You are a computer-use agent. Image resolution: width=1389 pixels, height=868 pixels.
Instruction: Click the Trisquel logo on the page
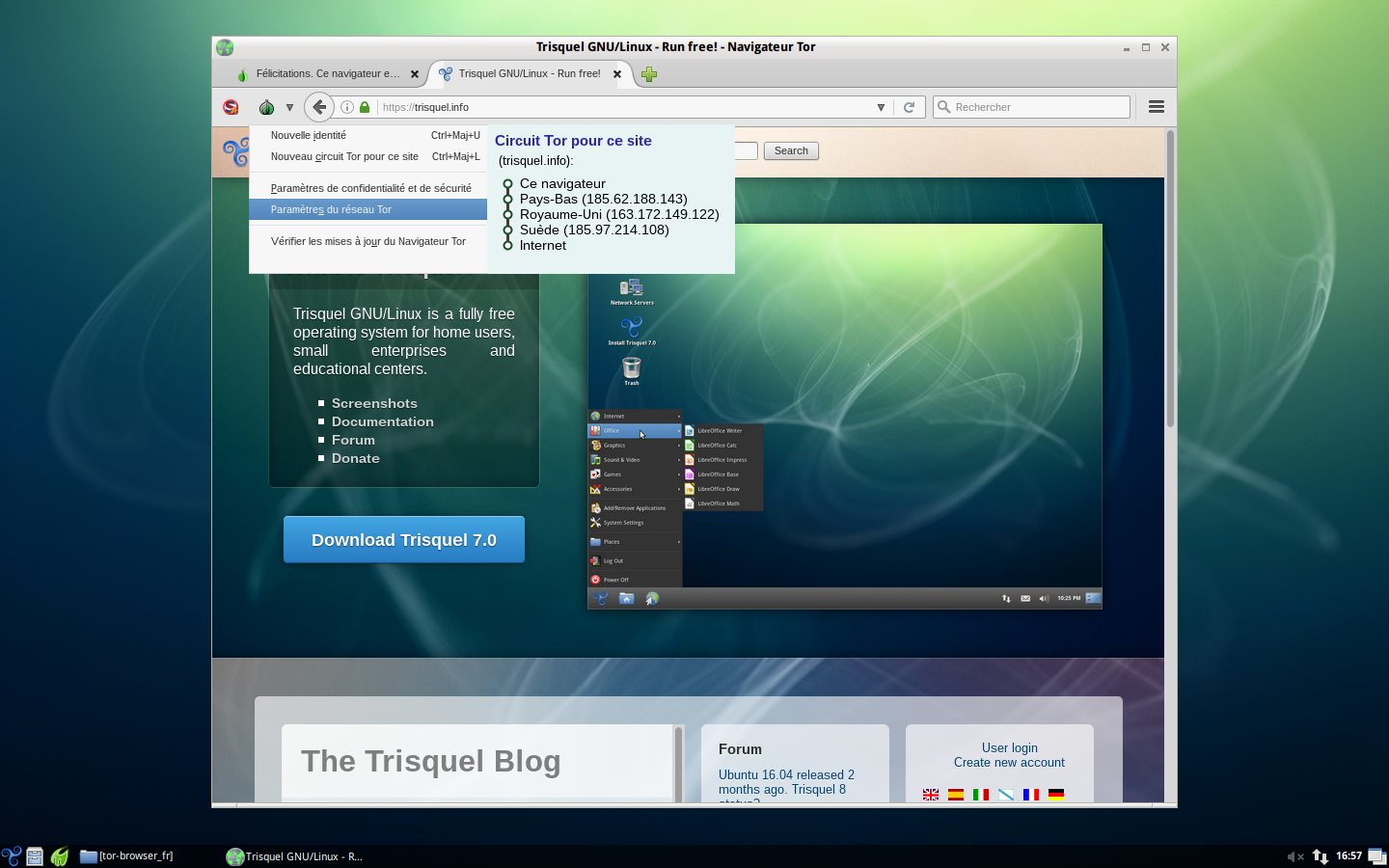coord(236,151)
